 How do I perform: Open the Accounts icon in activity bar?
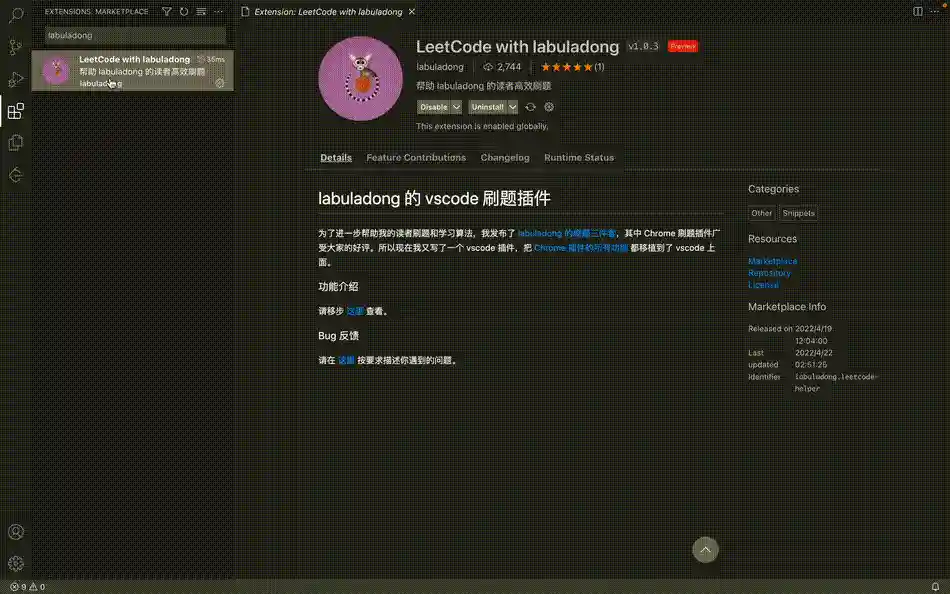point(16,532)
